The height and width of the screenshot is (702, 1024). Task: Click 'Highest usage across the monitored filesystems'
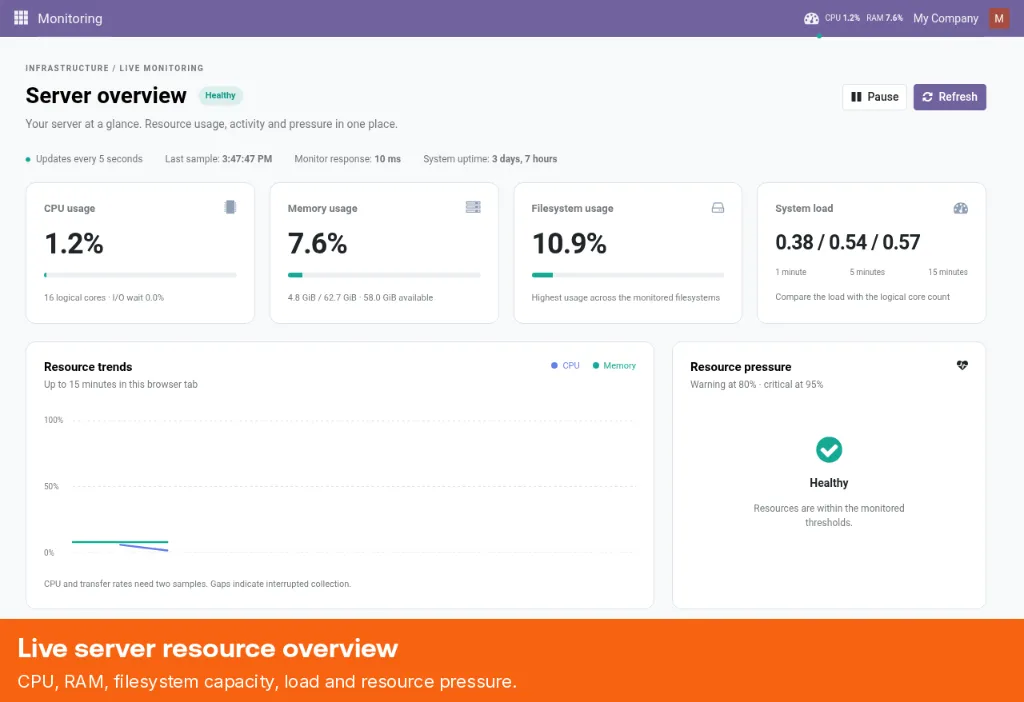coord(626,298)
